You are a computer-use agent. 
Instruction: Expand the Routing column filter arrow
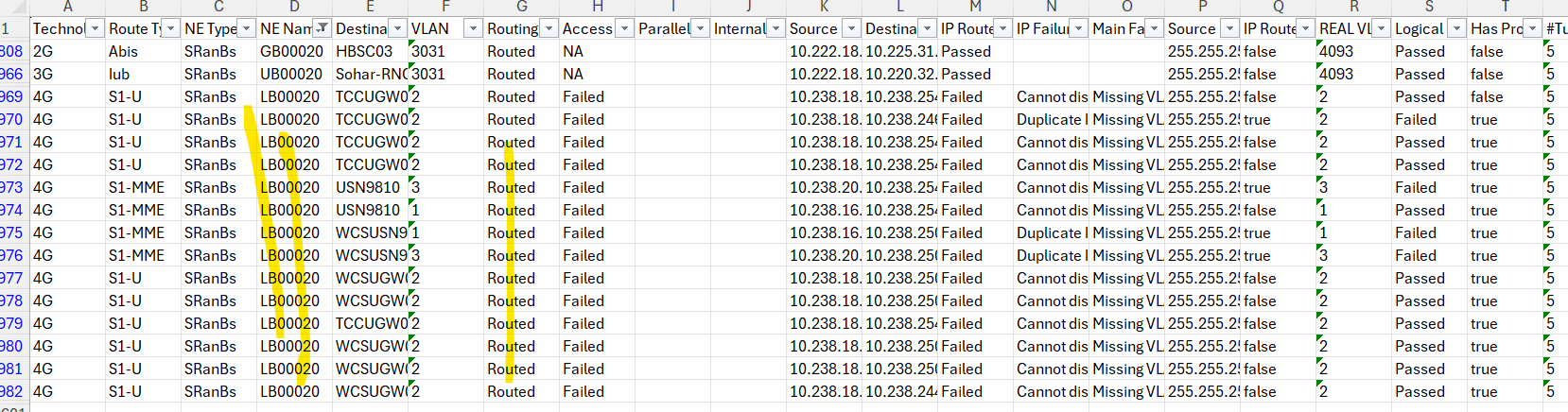pyautogui.click(x=549, y=28)
